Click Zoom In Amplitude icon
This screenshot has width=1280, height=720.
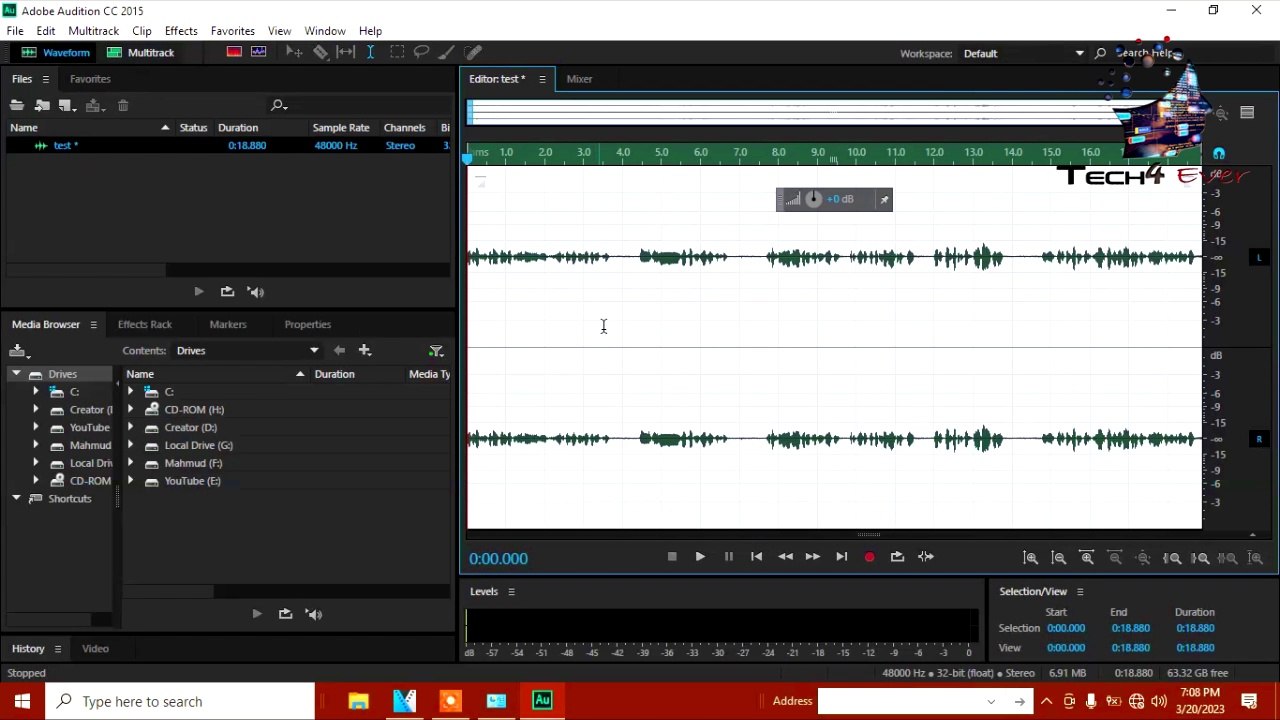click(1030, 558)
